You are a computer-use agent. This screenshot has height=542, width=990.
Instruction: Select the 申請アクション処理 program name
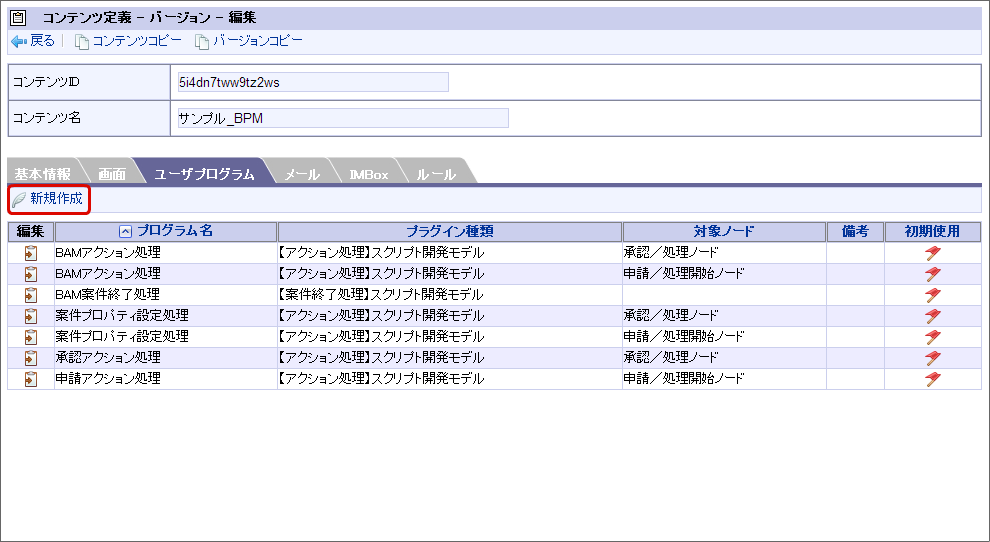click(x=108, y=378)
